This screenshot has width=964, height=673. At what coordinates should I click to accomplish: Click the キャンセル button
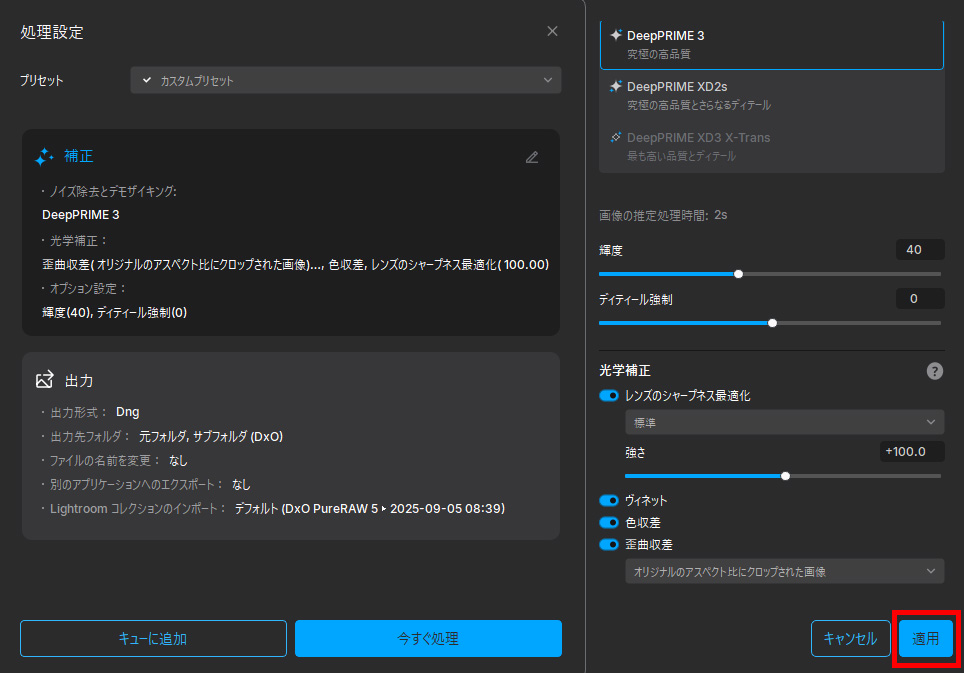(x=850, y=639)
